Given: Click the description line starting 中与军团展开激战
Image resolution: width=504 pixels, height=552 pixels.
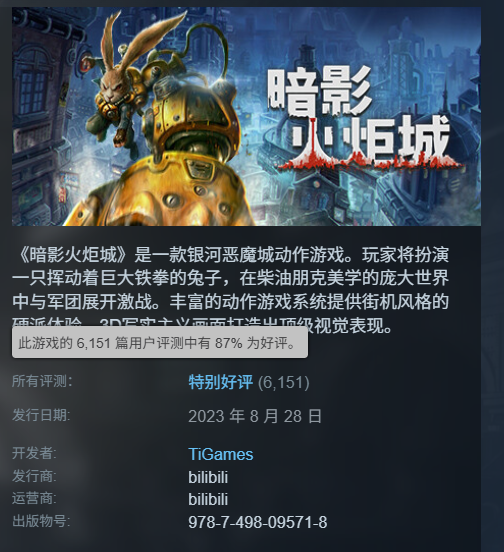Looking at the screenshot, I should (231, 302).
